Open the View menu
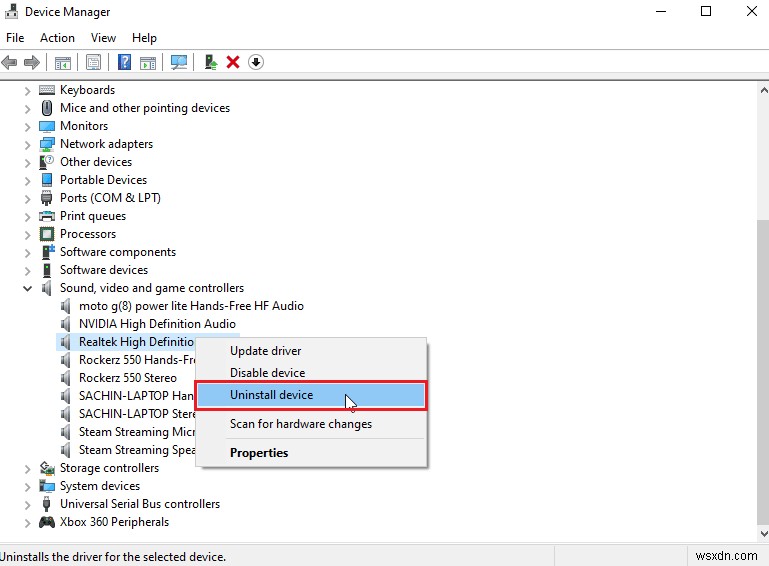The height and width of the screenshot is (566, 769). point(103,38)
